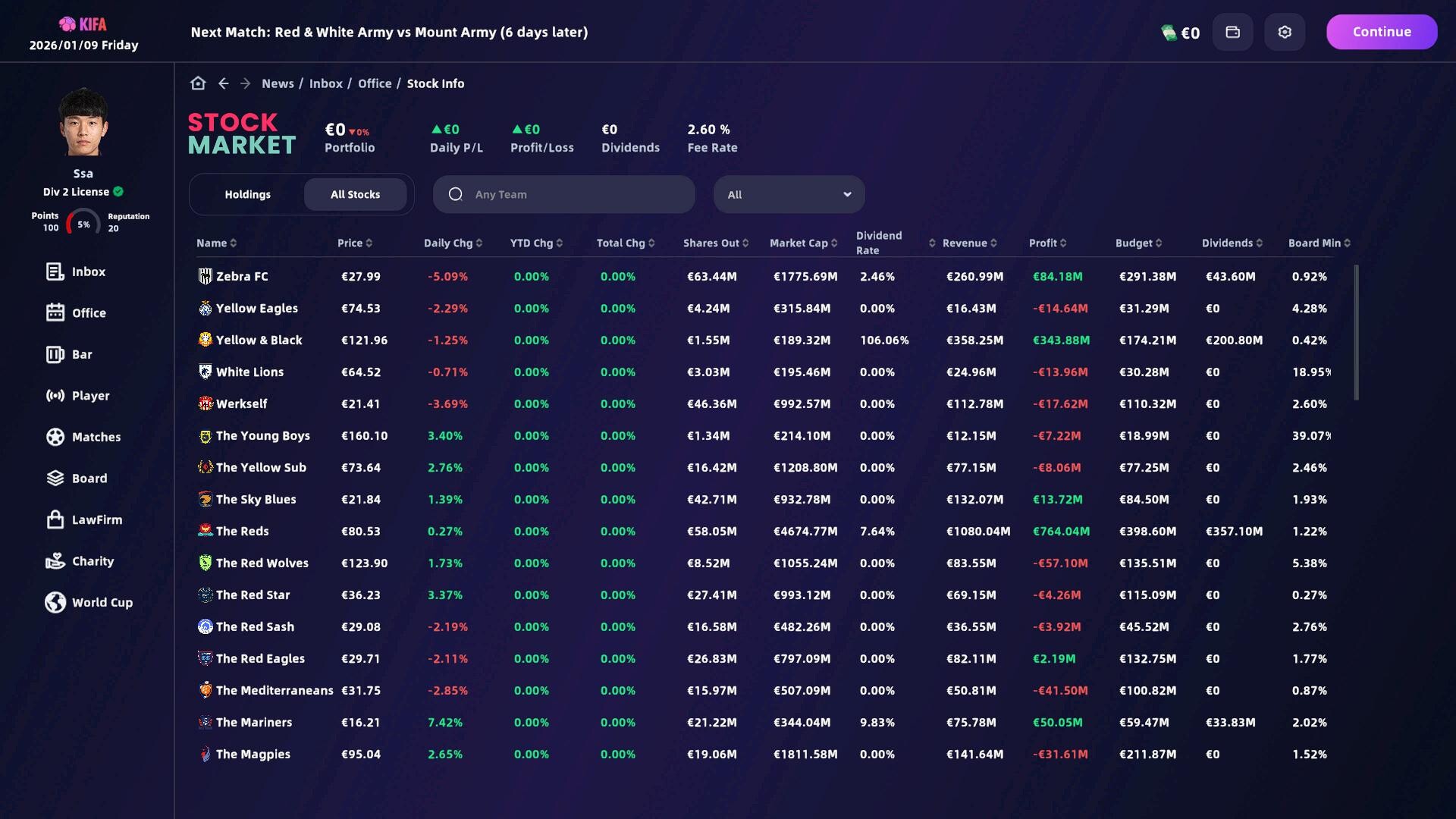Switch to the Holdings tab

coord(247,194)
